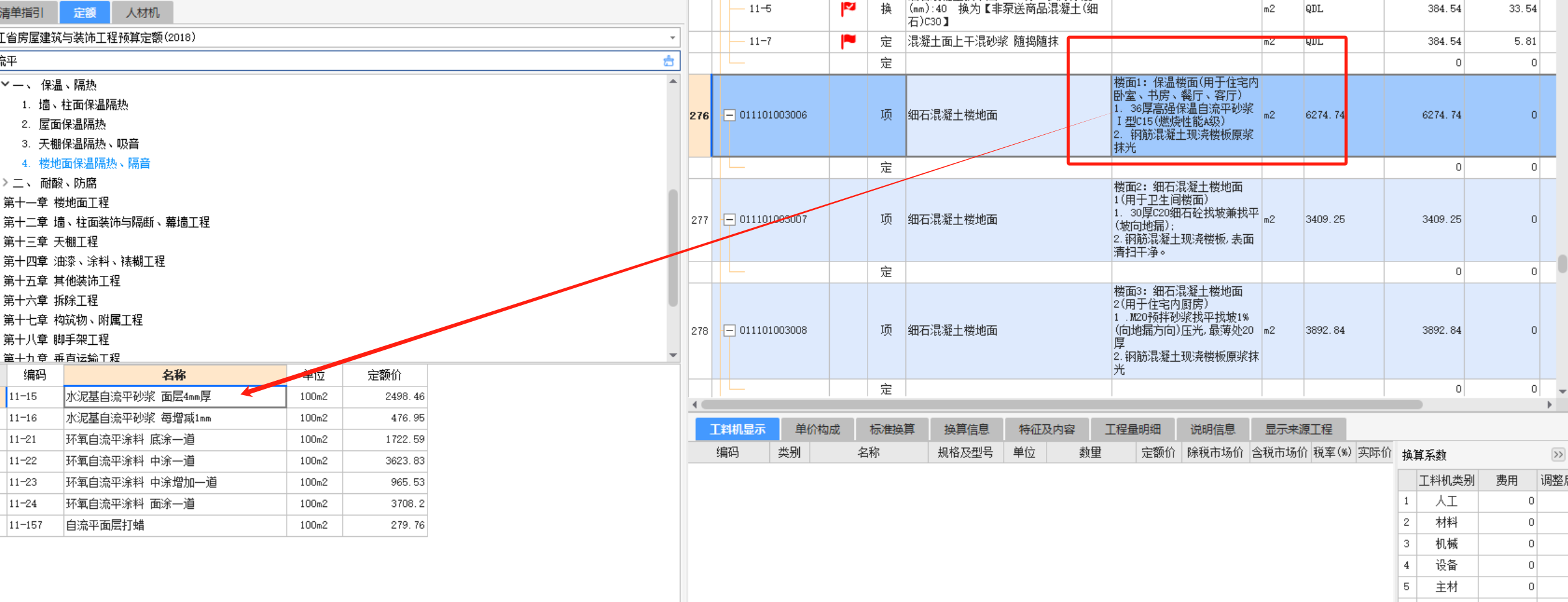
Task: Collapse the 一、保温、隔热 tree node
Action: pyautogui.click(x=6, y=84)
